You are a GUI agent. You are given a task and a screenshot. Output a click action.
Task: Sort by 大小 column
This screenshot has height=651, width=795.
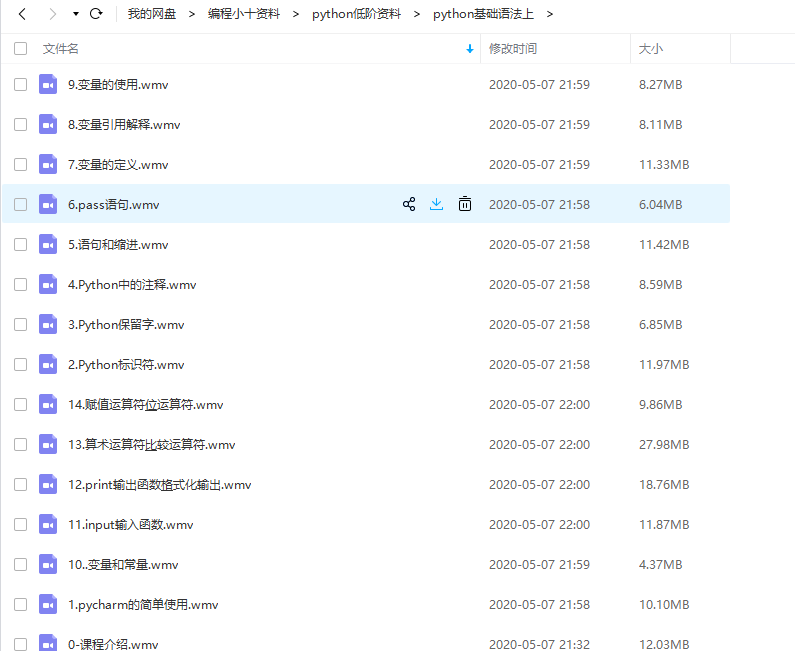click(x=651, y=49)
